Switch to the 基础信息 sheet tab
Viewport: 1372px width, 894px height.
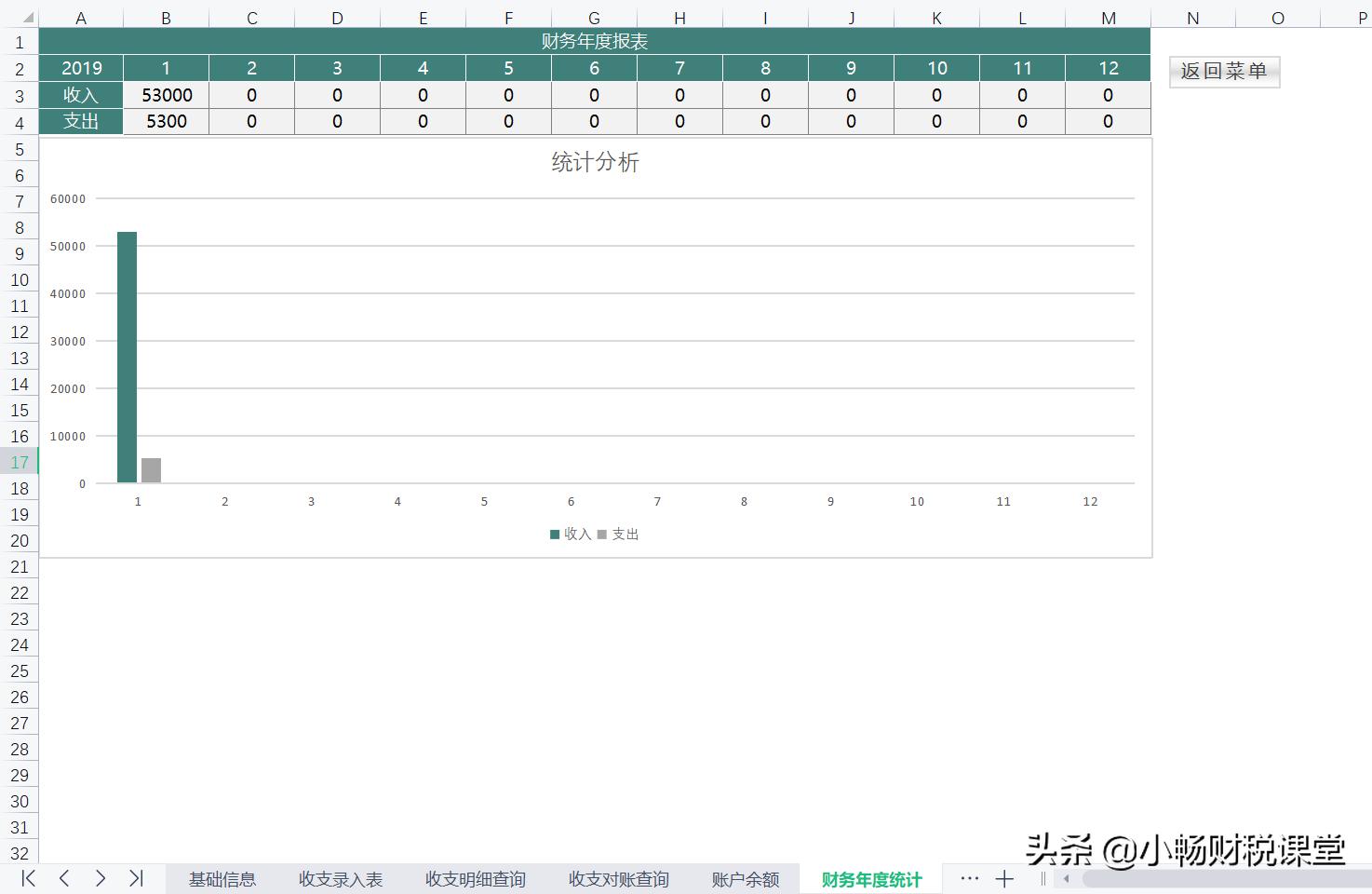point(222,878)
